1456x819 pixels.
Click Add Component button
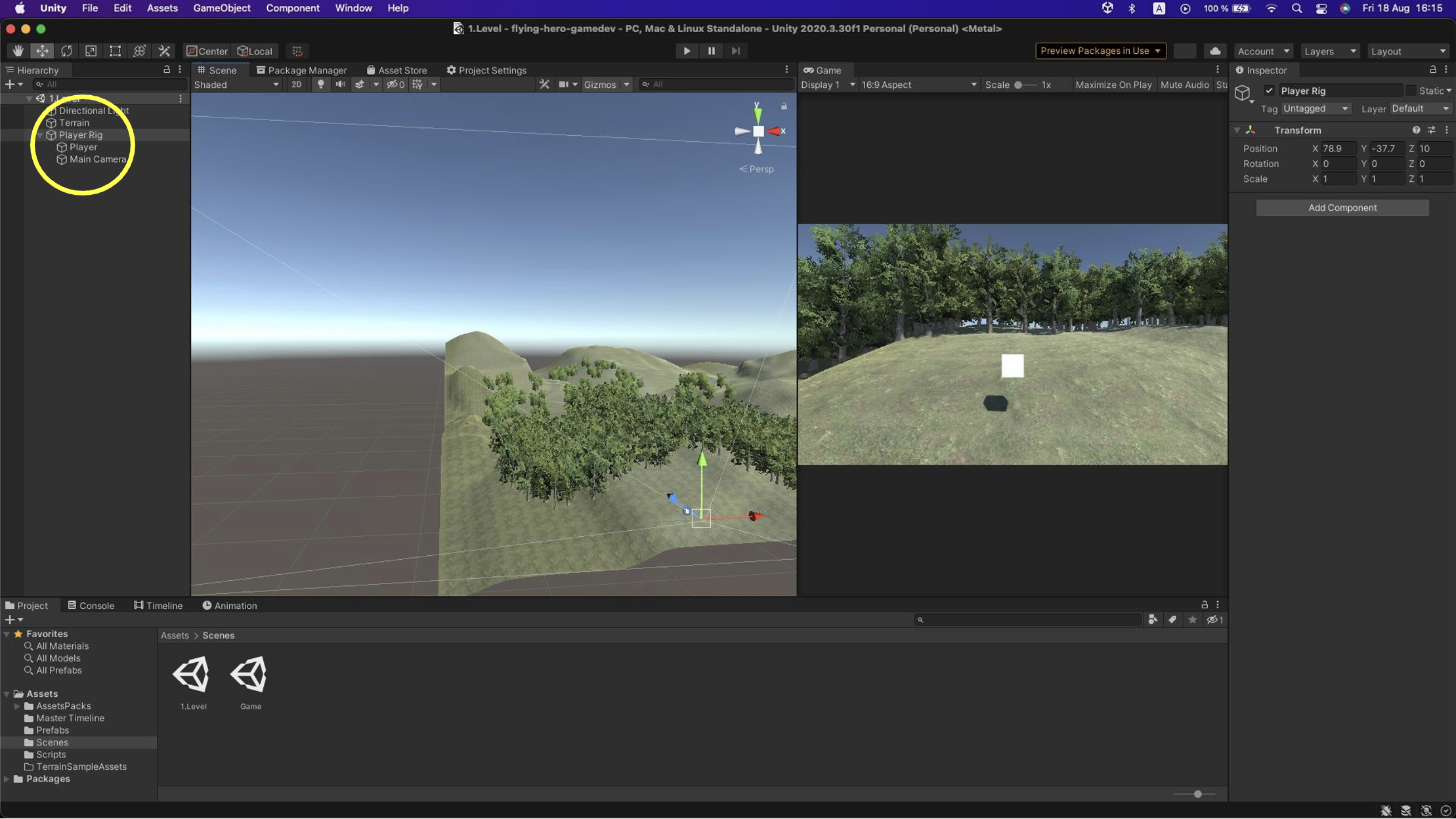tap(1342, 207)
